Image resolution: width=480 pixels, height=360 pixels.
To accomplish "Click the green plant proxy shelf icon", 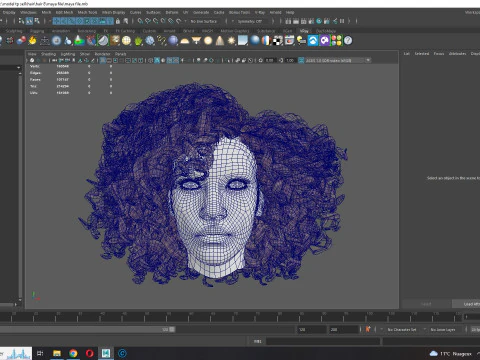I will [138, 41].
